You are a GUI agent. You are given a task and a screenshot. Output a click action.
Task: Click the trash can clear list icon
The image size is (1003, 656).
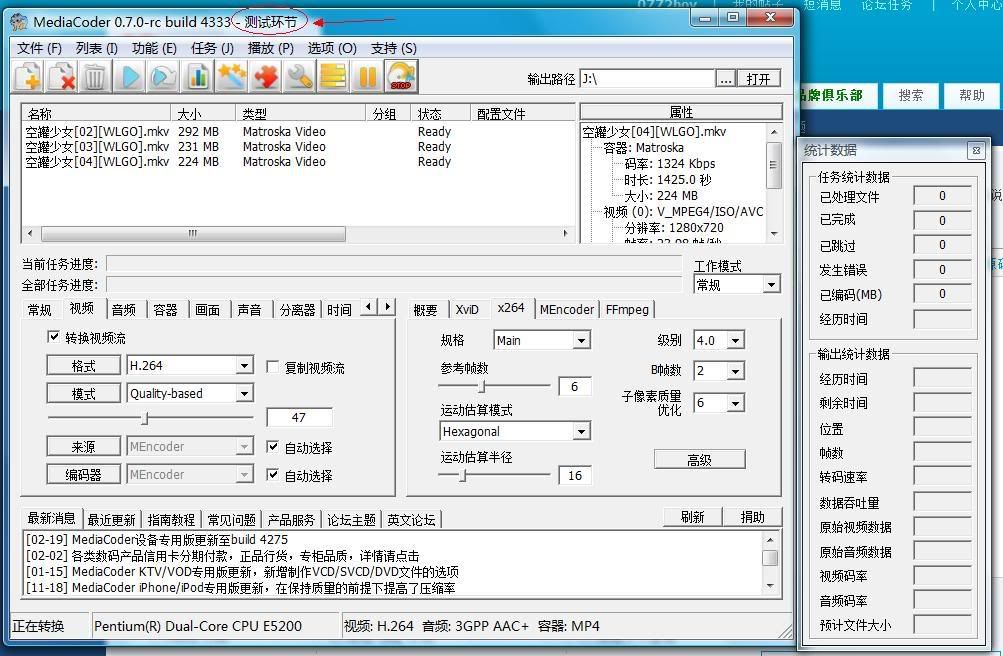[x=95, y=76]
